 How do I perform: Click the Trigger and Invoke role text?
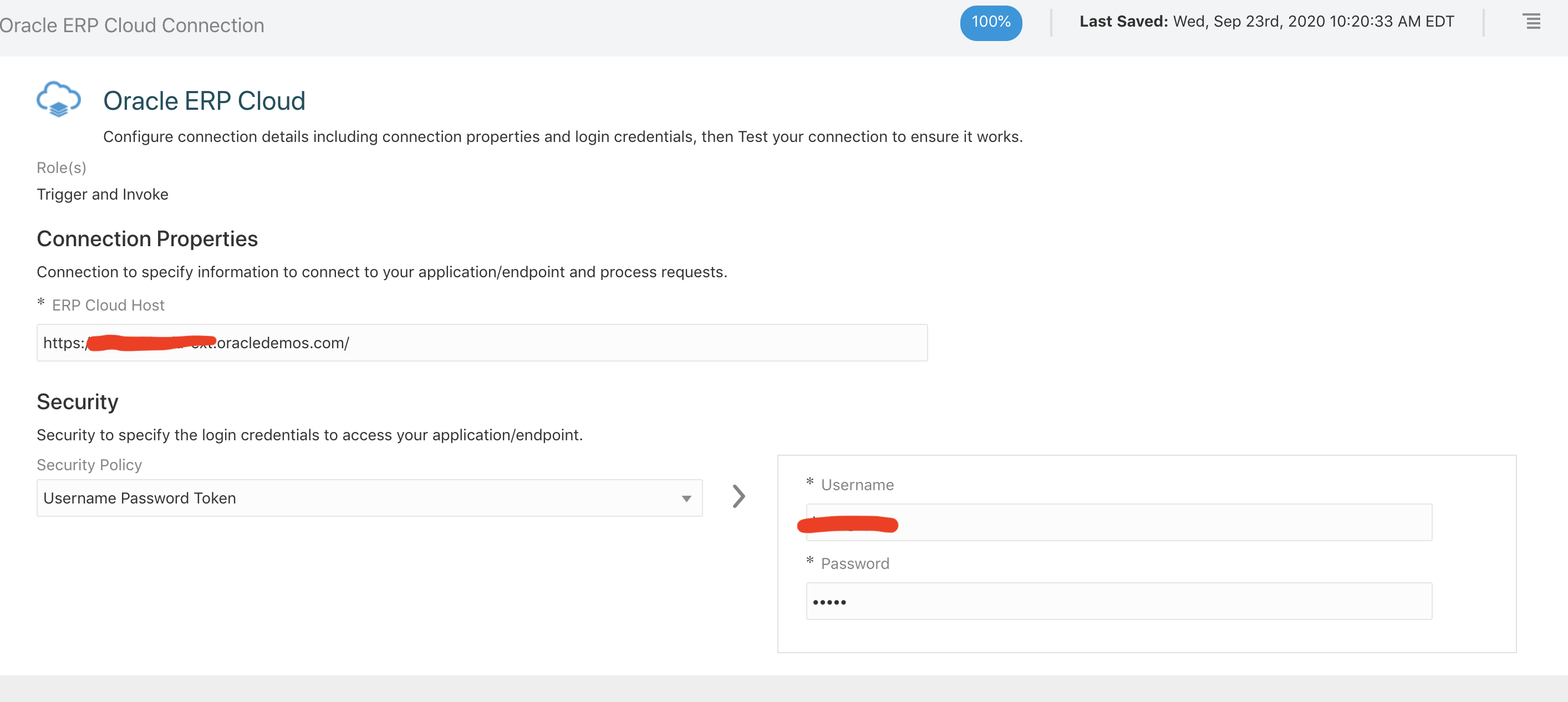point(102,194)
